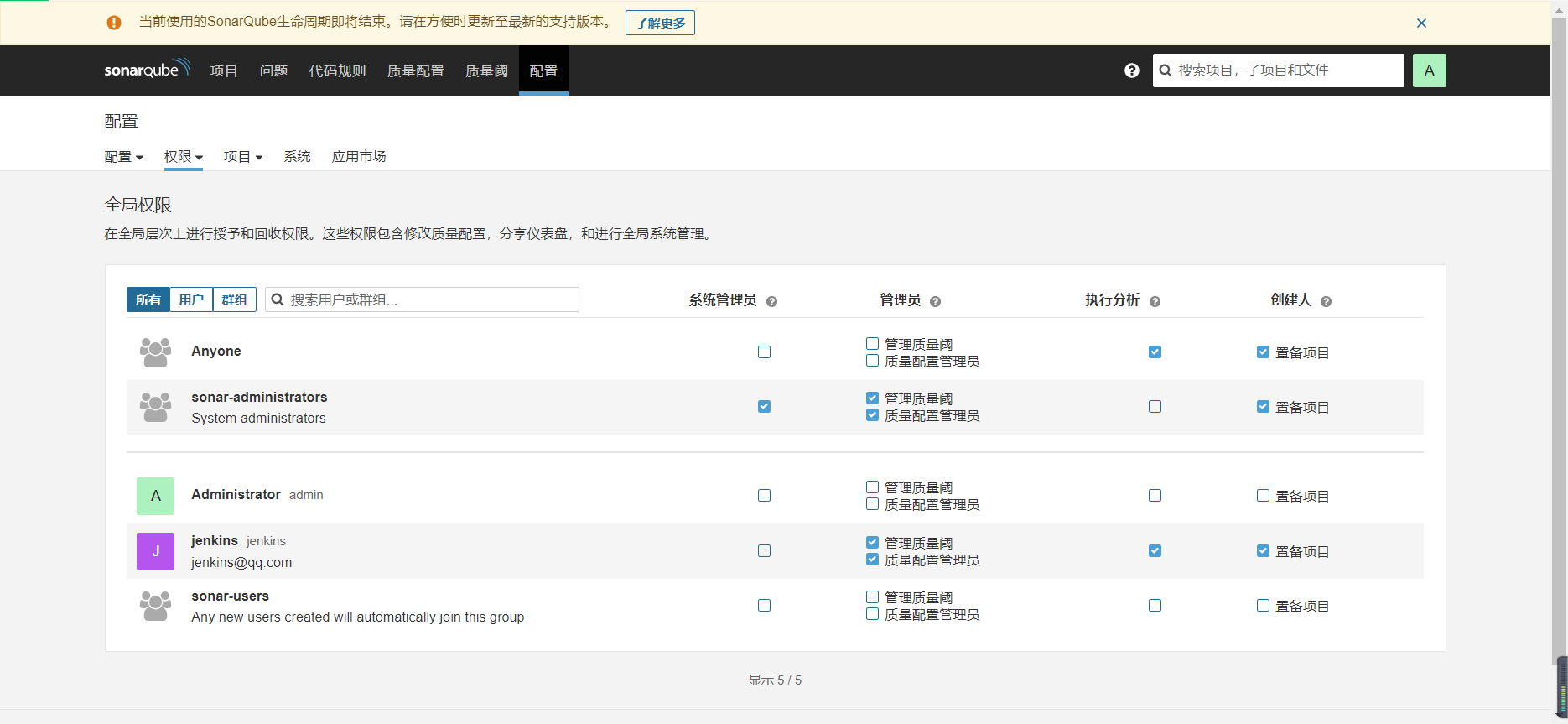This screenshot has width=1568, height=724.
Task: Enable 系统管理员 for Anyone
Action: pyautogui.click(x=764, y=352)
